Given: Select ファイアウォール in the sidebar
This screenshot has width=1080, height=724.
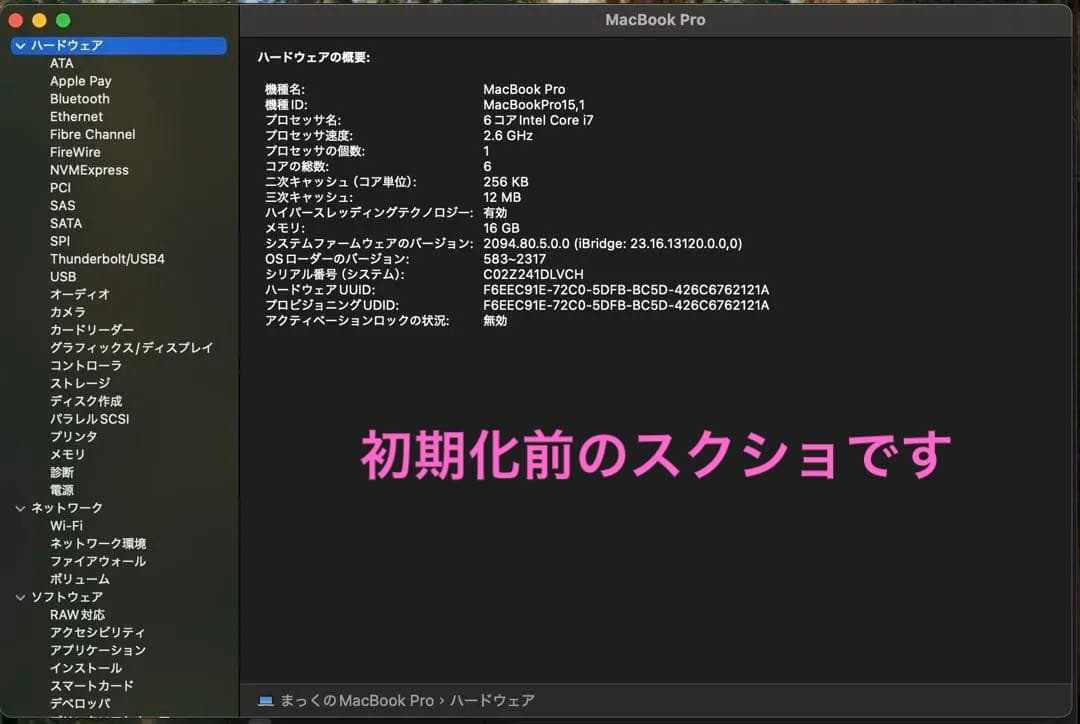Looking at the screenshot, I should pos(98,561).
